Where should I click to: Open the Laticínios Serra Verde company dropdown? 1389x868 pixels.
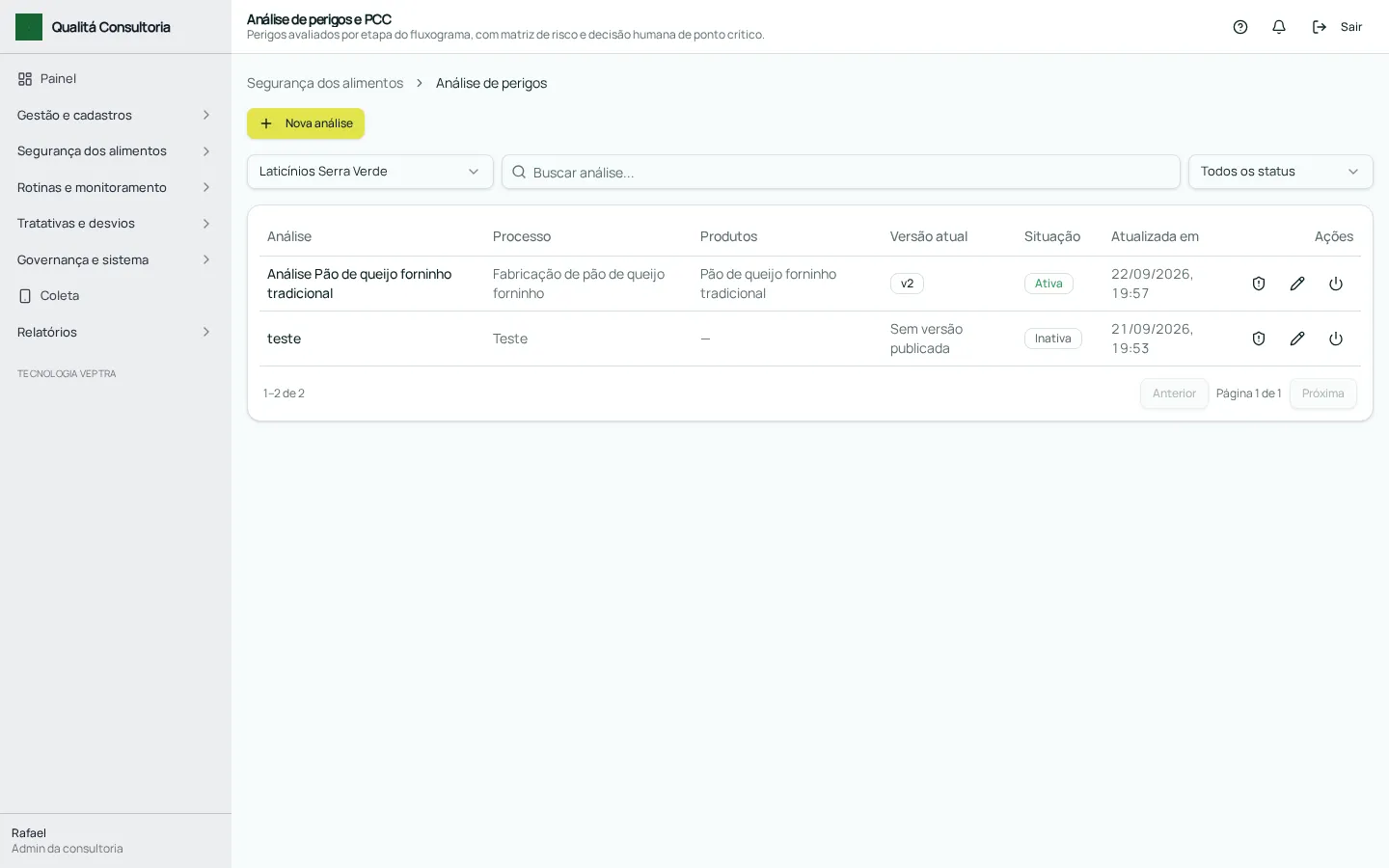click(370, 172)
